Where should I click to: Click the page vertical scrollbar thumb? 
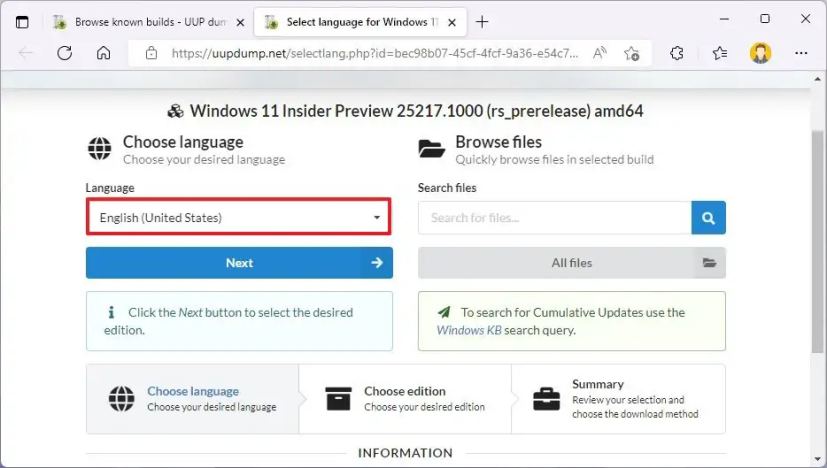(x=817, y=240)
